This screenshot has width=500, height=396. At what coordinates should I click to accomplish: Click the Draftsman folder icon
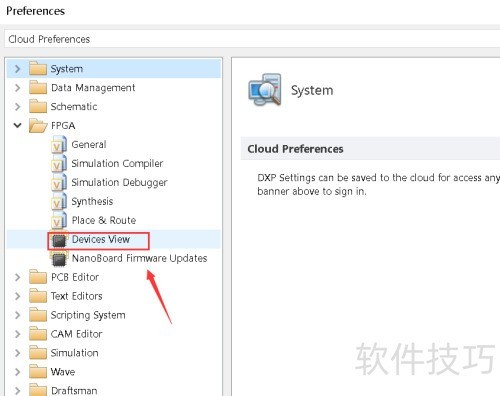click(38, 390)
